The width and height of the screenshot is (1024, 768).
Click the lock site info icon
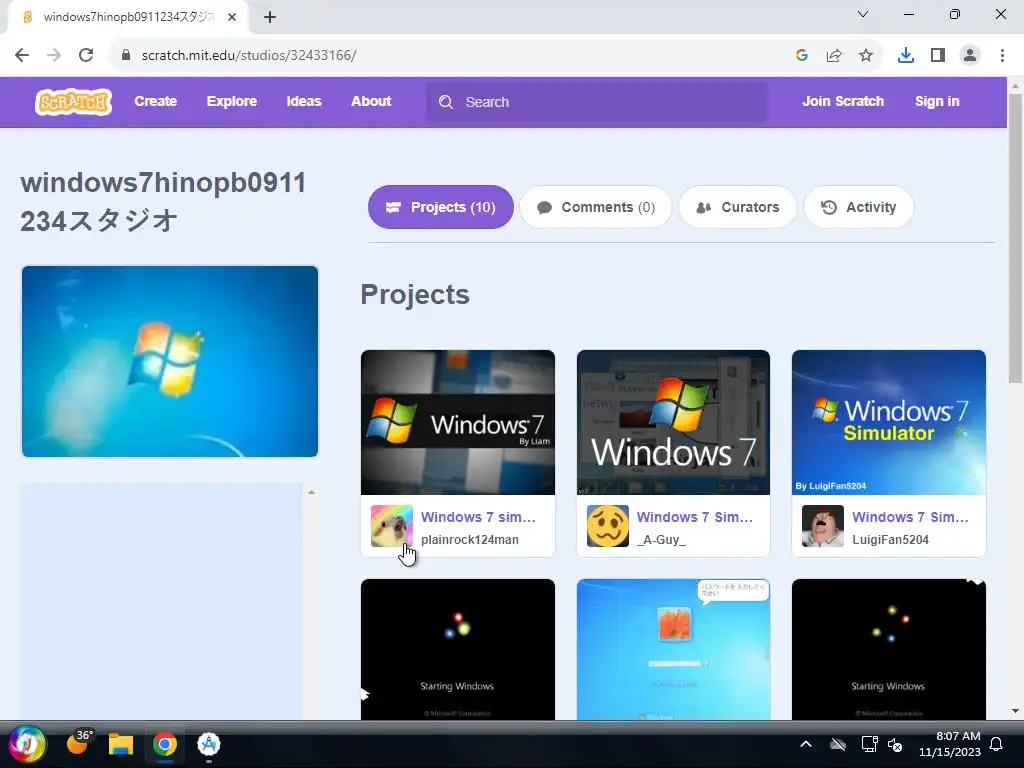pos(126,55)
